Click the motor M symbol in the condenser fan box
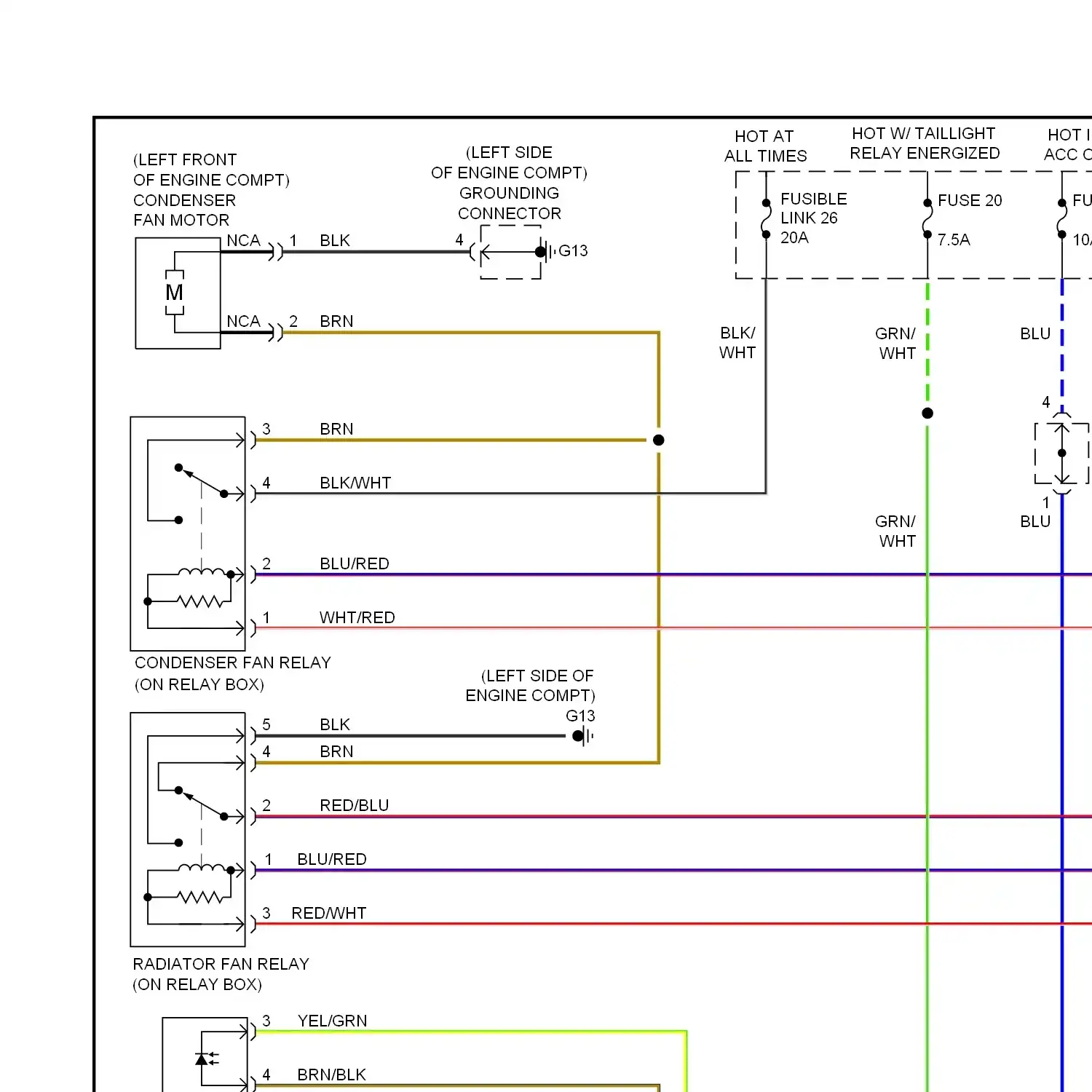This screenshot has height=1092, width=1092. (175, 293)
